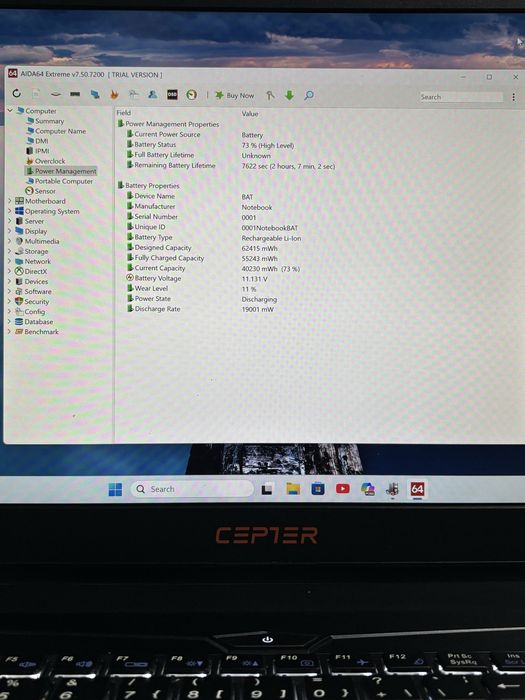Click the Buy Now button
525x700 pixels.
[x=235, y=95]
